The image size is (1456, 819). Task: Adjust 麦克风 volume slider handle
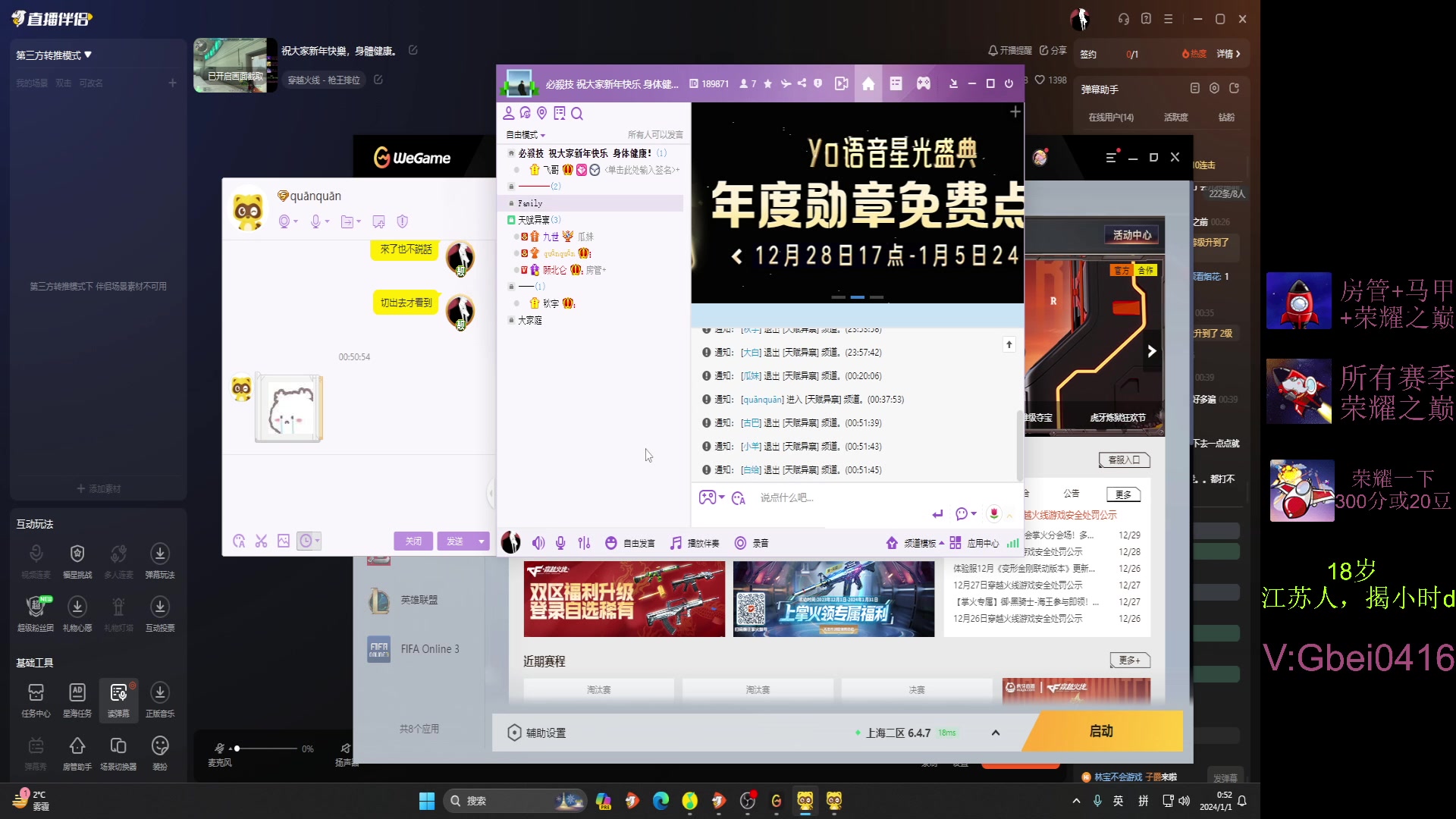(x=237, y=748)
